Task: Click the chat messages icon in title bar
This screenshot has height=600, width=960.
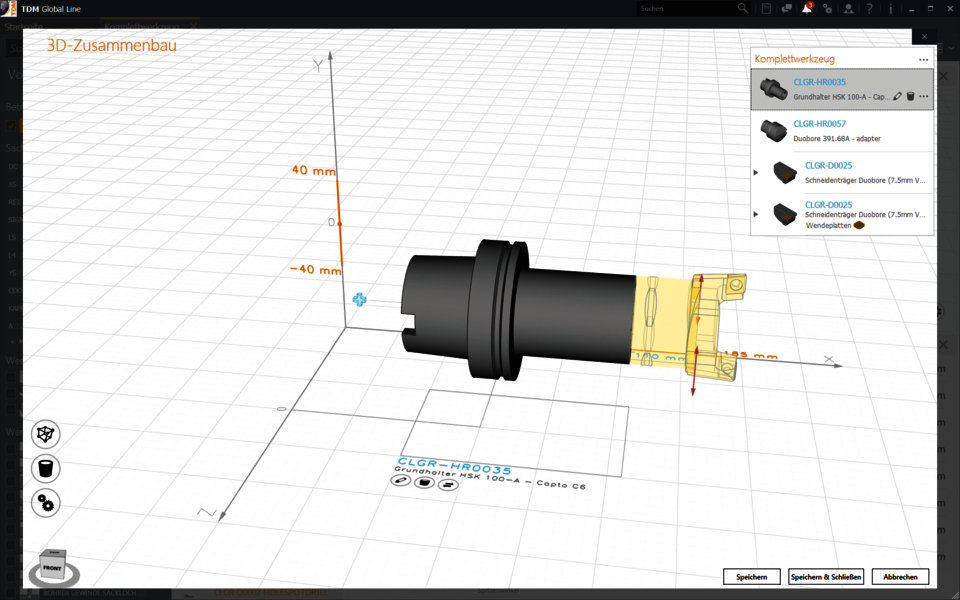Action: click(786, 9)
